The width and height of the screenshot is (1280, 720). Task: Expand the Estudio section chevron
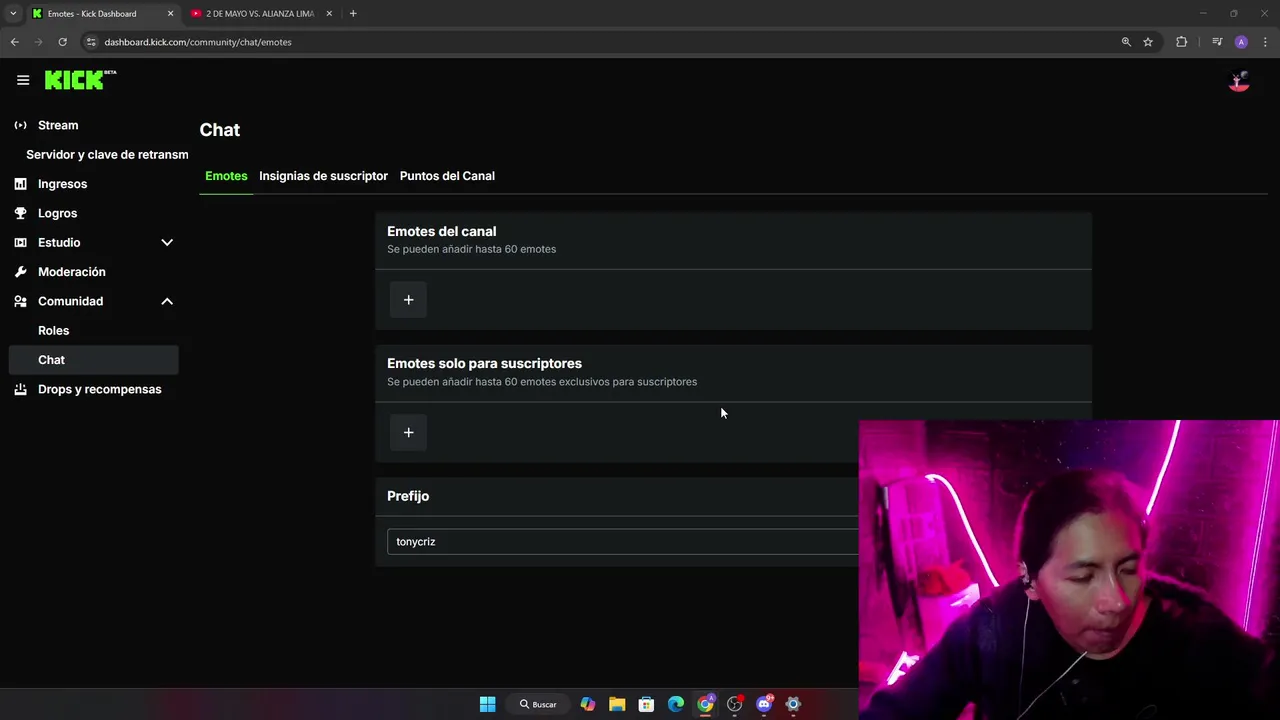point(167,242)
